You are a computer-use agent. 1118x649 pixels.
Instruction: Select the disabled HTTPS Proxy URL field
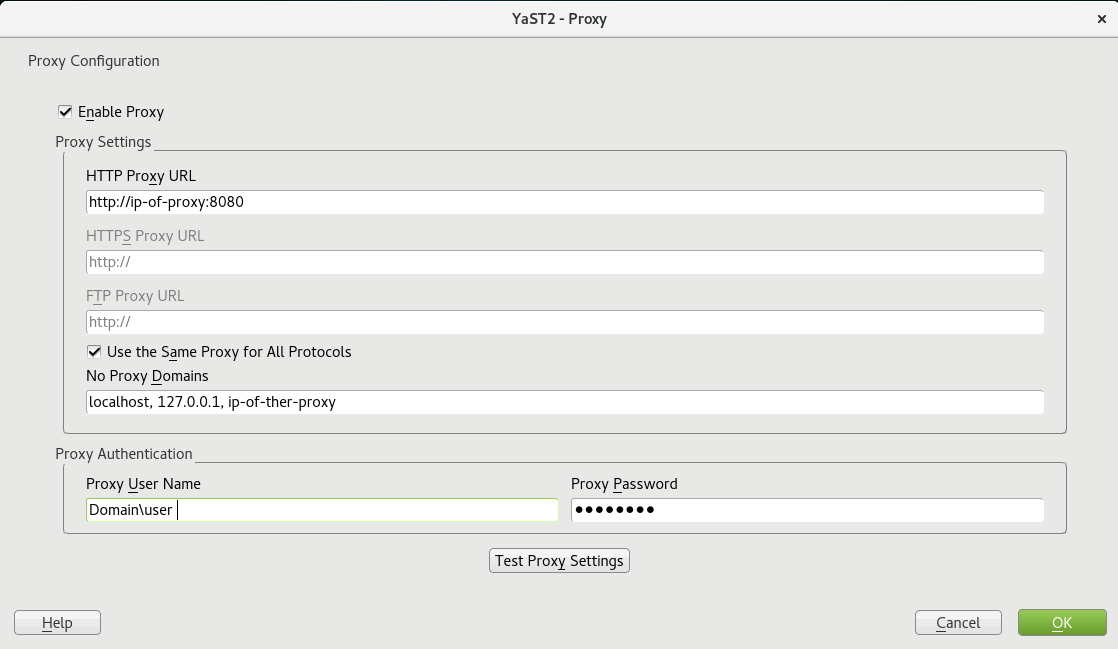click(x=565, y=262)
